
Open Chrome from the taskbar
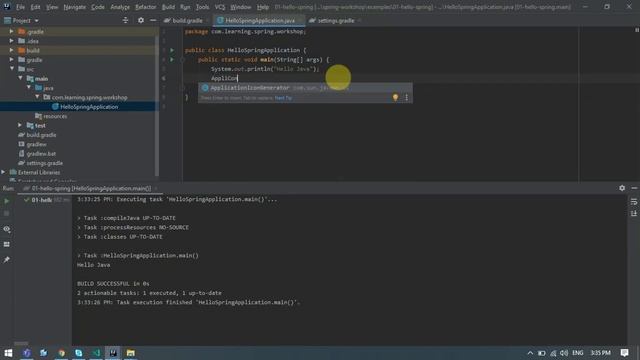(61, 353)
